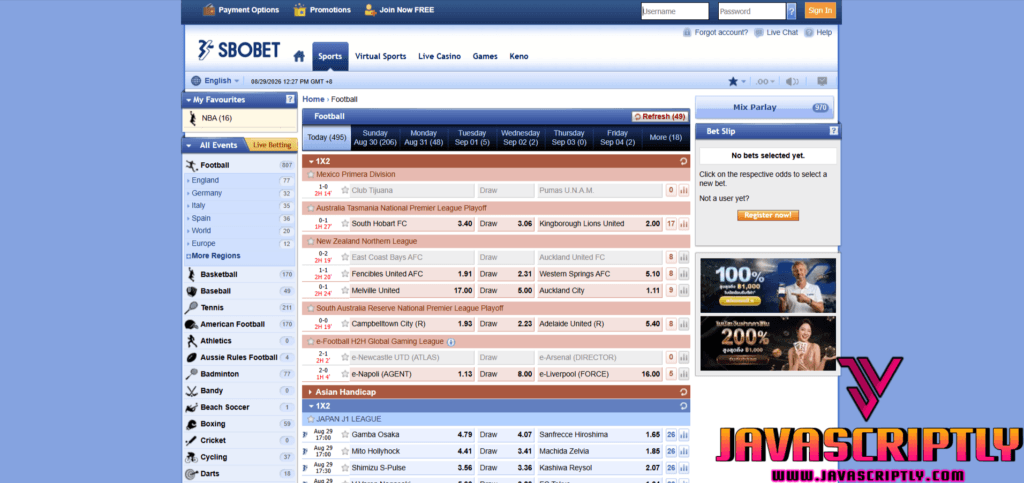Expand More Regions under Football
The width and height of the screenshot is (1024, 483).
click(214, 256)
